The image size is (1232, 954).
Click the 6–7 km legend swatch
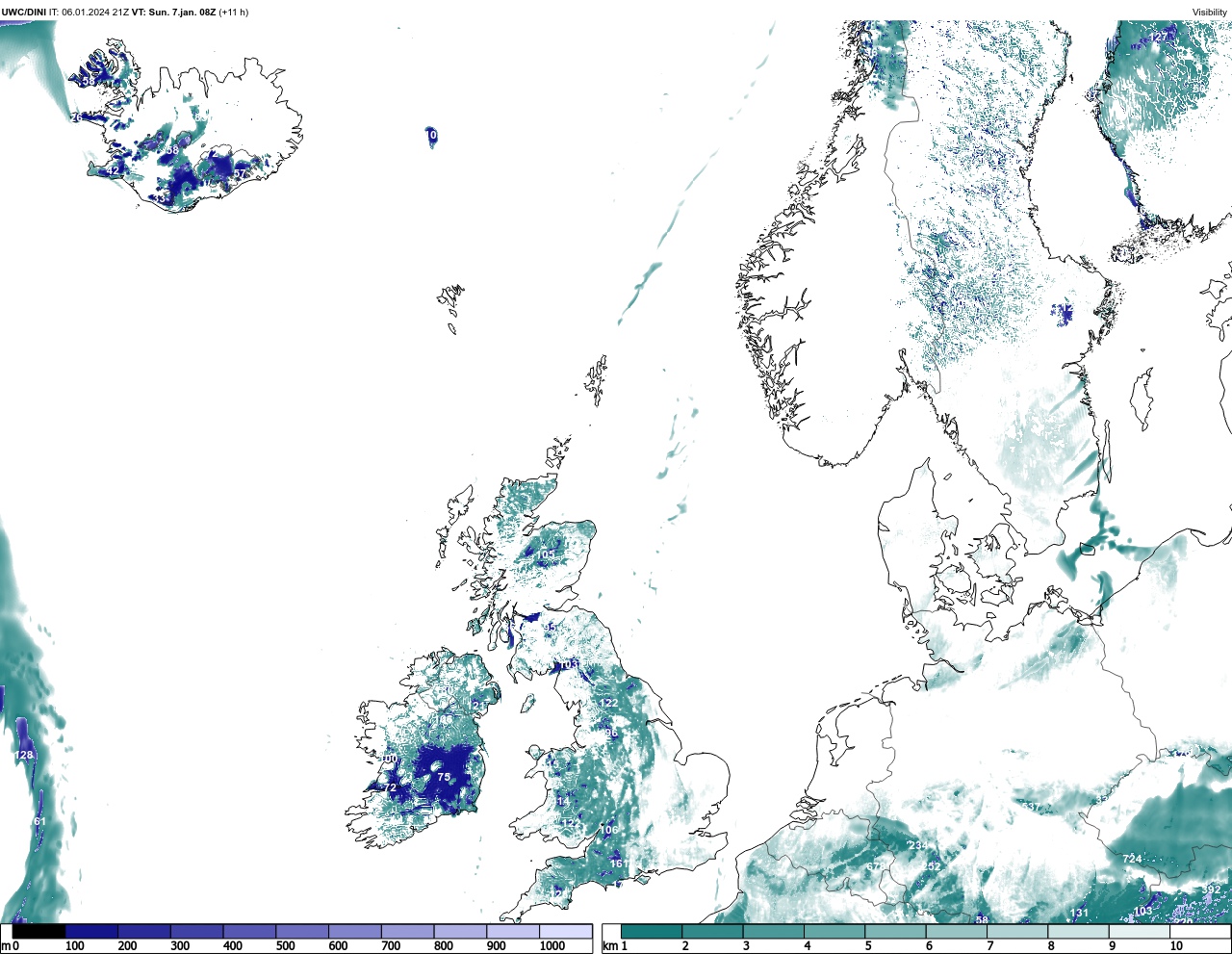[957, 931]
